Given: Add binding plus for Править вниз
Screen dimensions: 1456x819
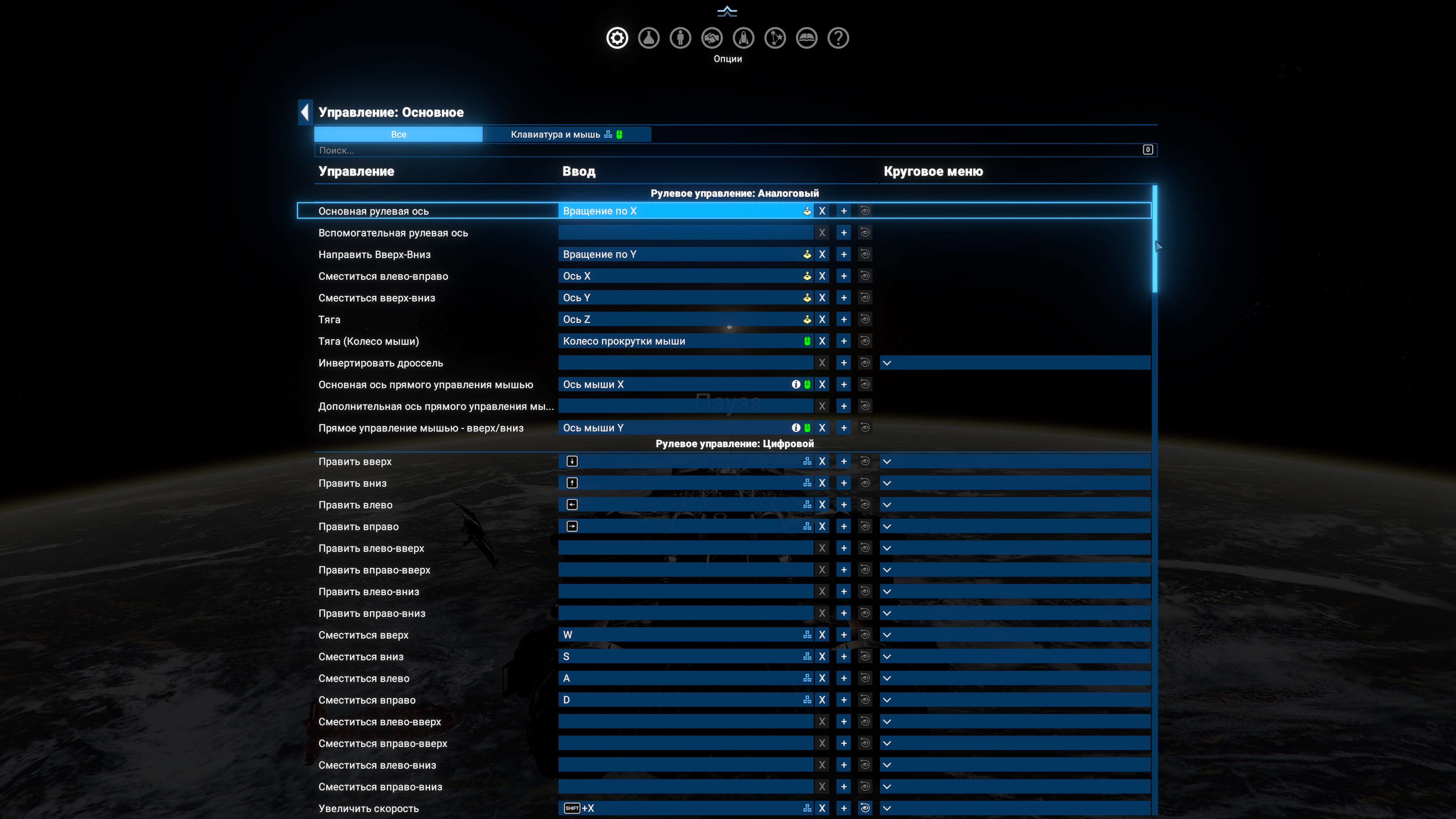Looking at the screenshot, I should point(844,483).
